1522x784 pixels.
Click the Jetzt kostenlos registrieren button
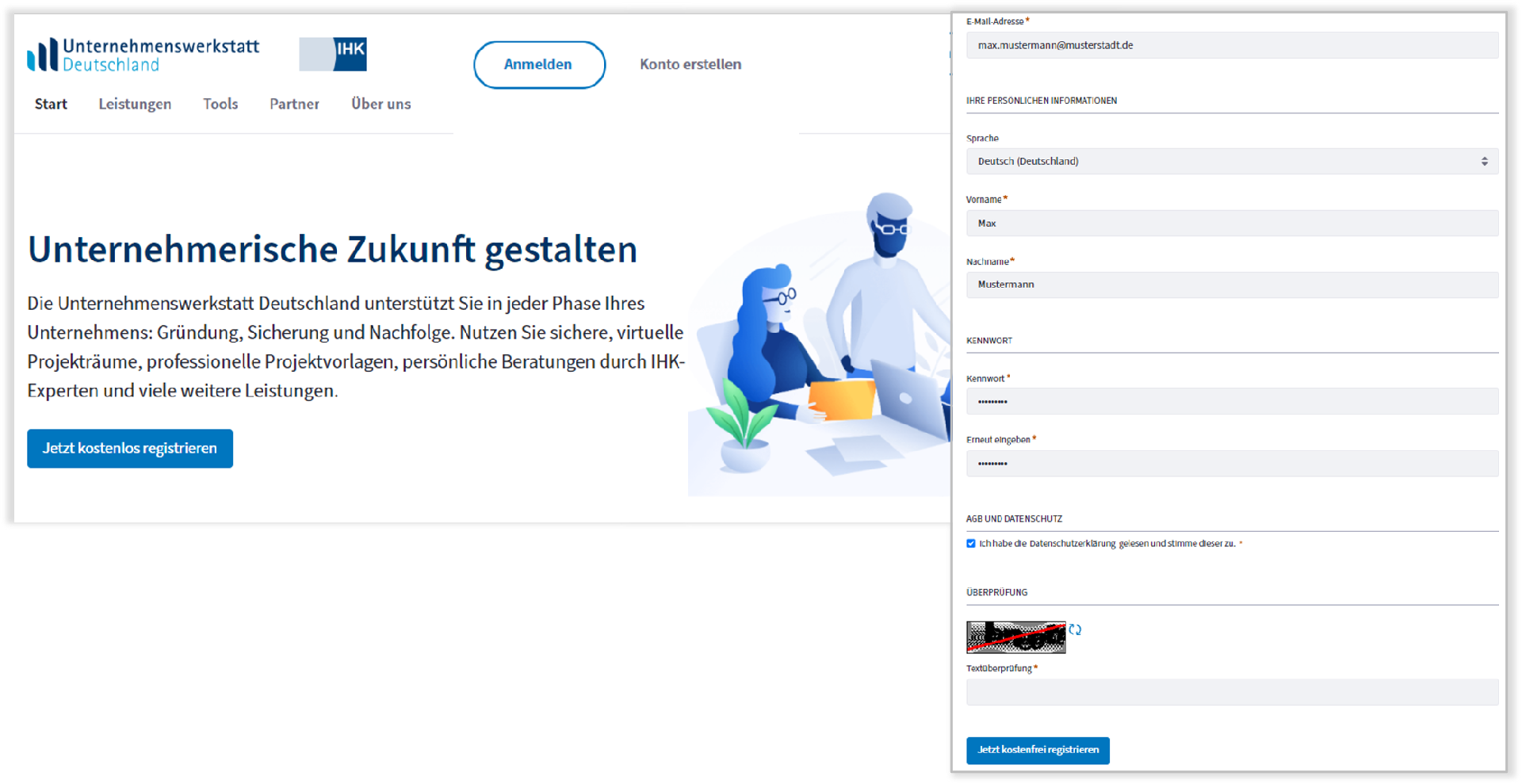coord(130,449)
